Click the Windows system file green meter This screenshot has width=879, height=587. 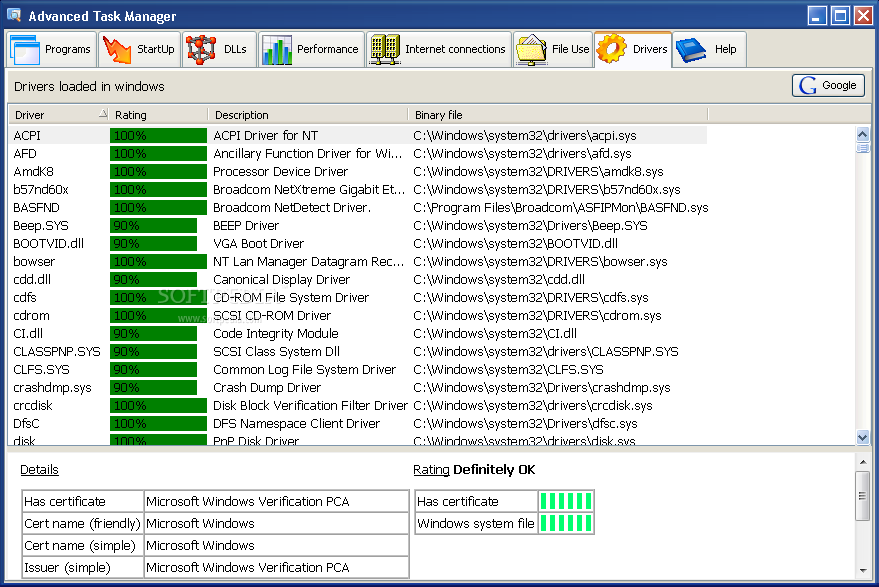point(566,524)
